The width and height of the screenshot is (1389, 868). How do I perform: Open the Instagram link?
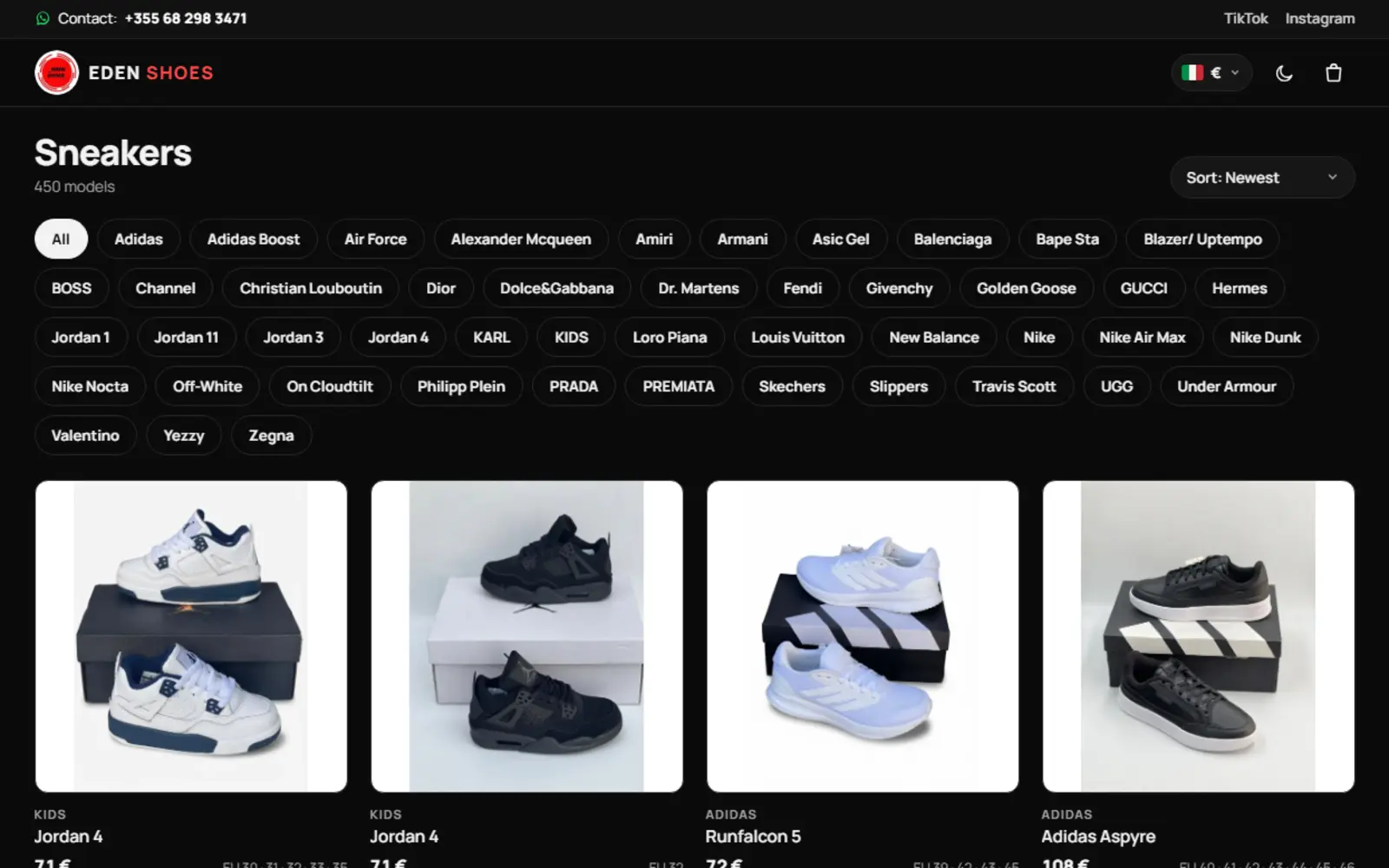pyautogui.click(x=1320, y=18)
